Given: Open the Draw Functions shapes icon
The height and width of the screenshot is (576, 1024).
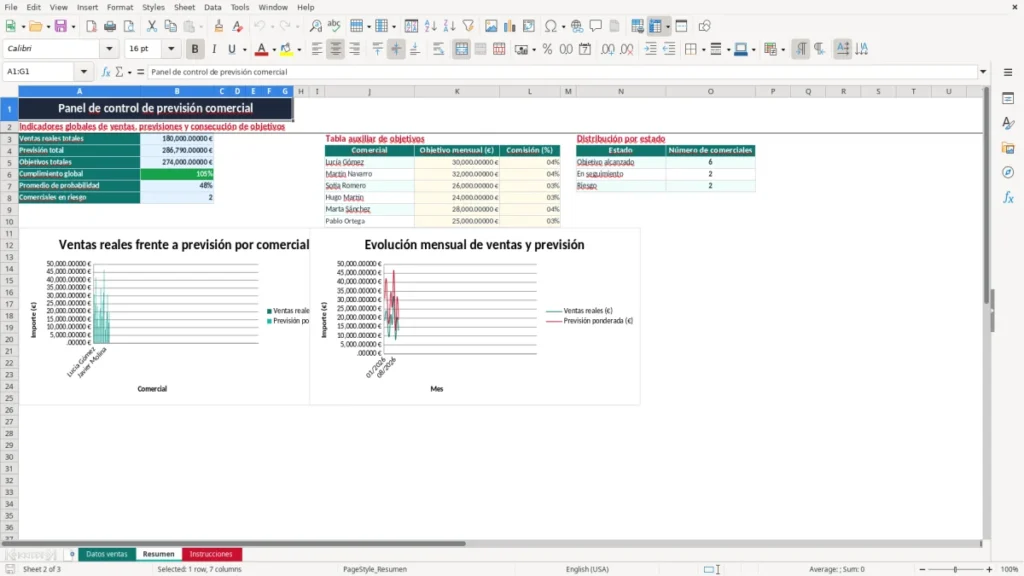Looking at the screenshot, I should coord(704,26).
